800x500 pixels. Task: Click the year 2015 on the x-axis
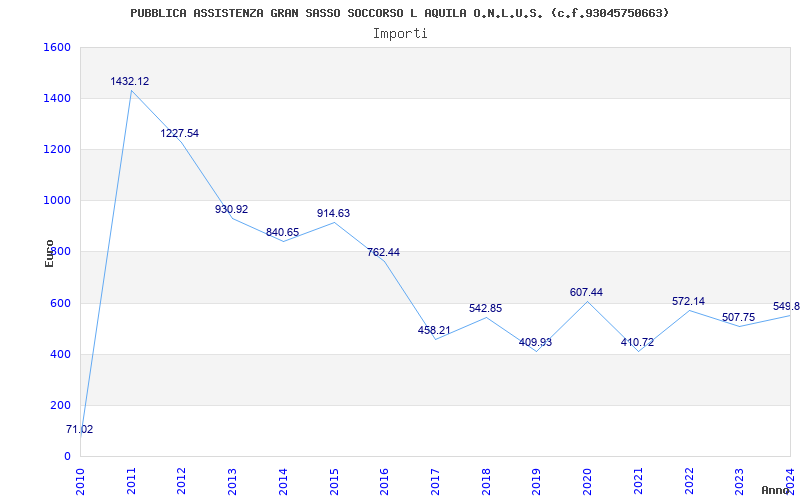coord(334,481)
